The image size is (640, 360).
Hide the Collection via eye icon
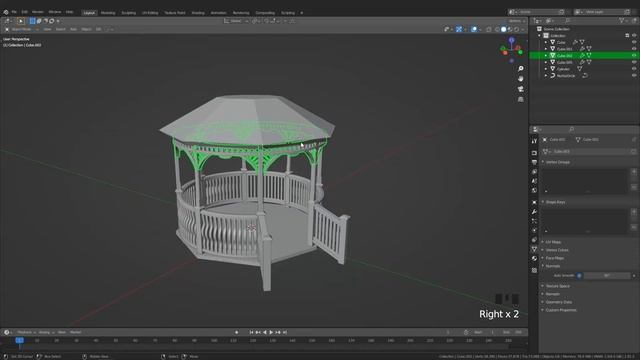(634, 36)
